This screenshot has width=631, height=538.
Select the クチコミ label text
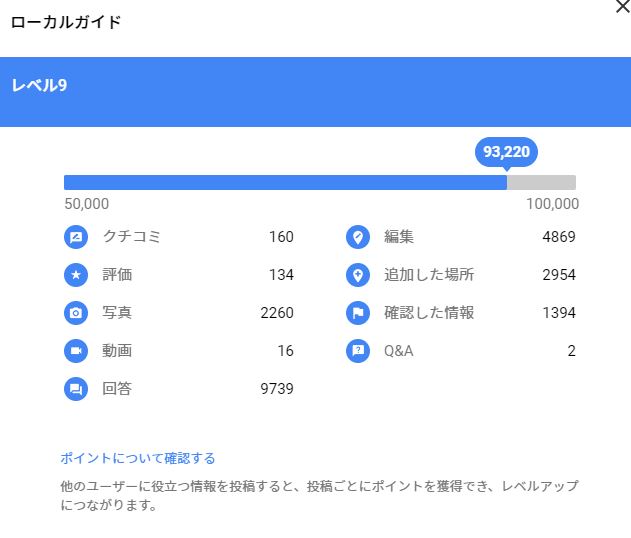pyautogui.click(x=131, y=237)
